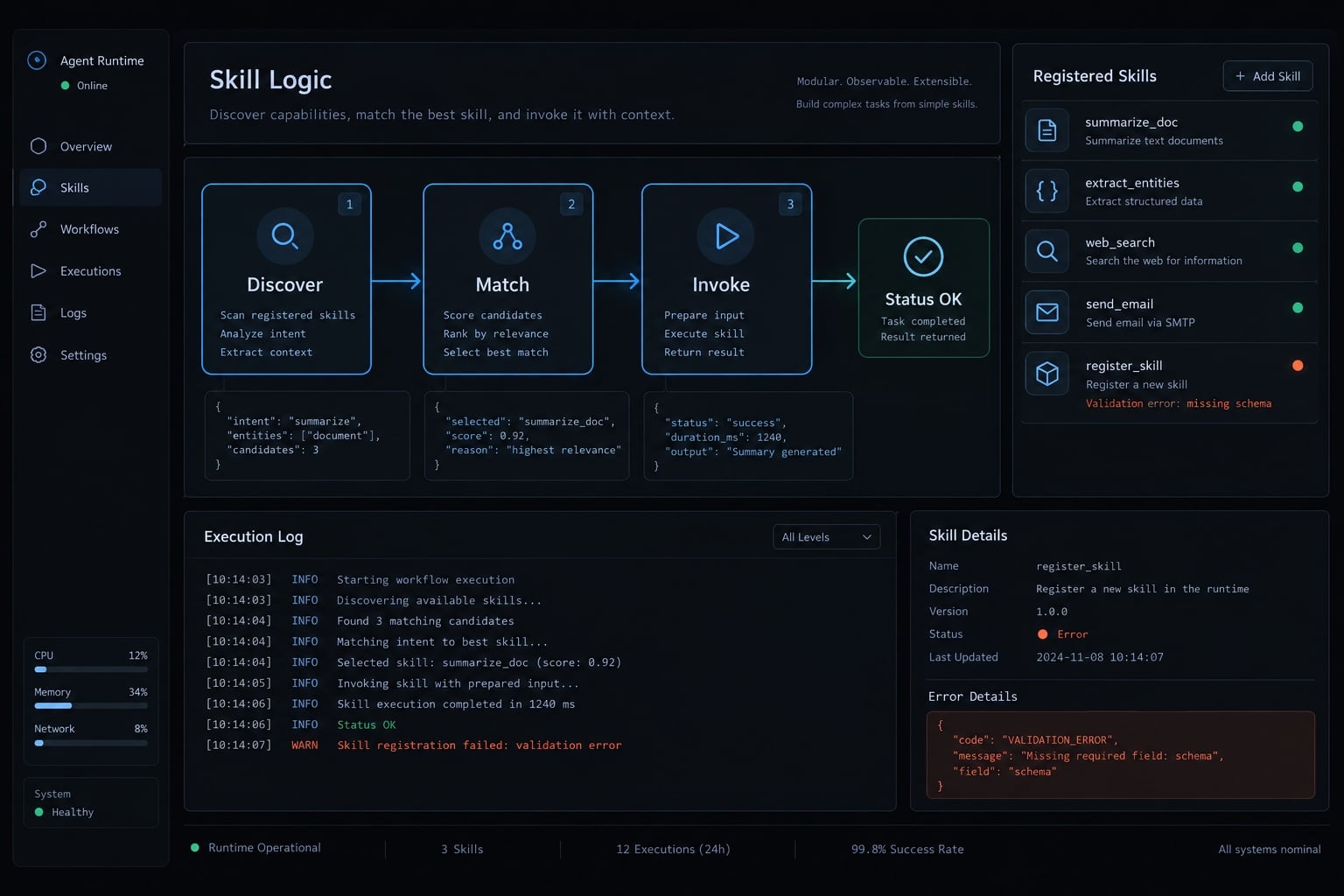Click the Logs document icon in the sidebar
This screenshot has height=896, width=1344.
point(38,312)
